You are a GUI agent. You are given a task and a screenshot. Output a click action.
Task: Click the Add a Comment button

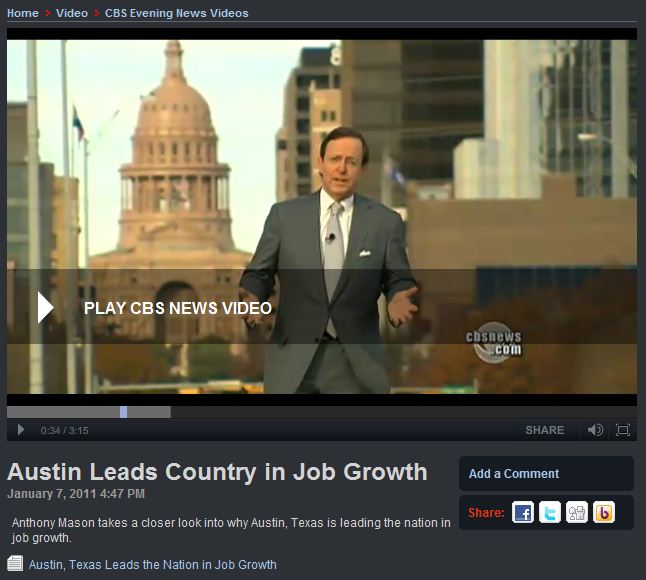(x=546, y=474)
